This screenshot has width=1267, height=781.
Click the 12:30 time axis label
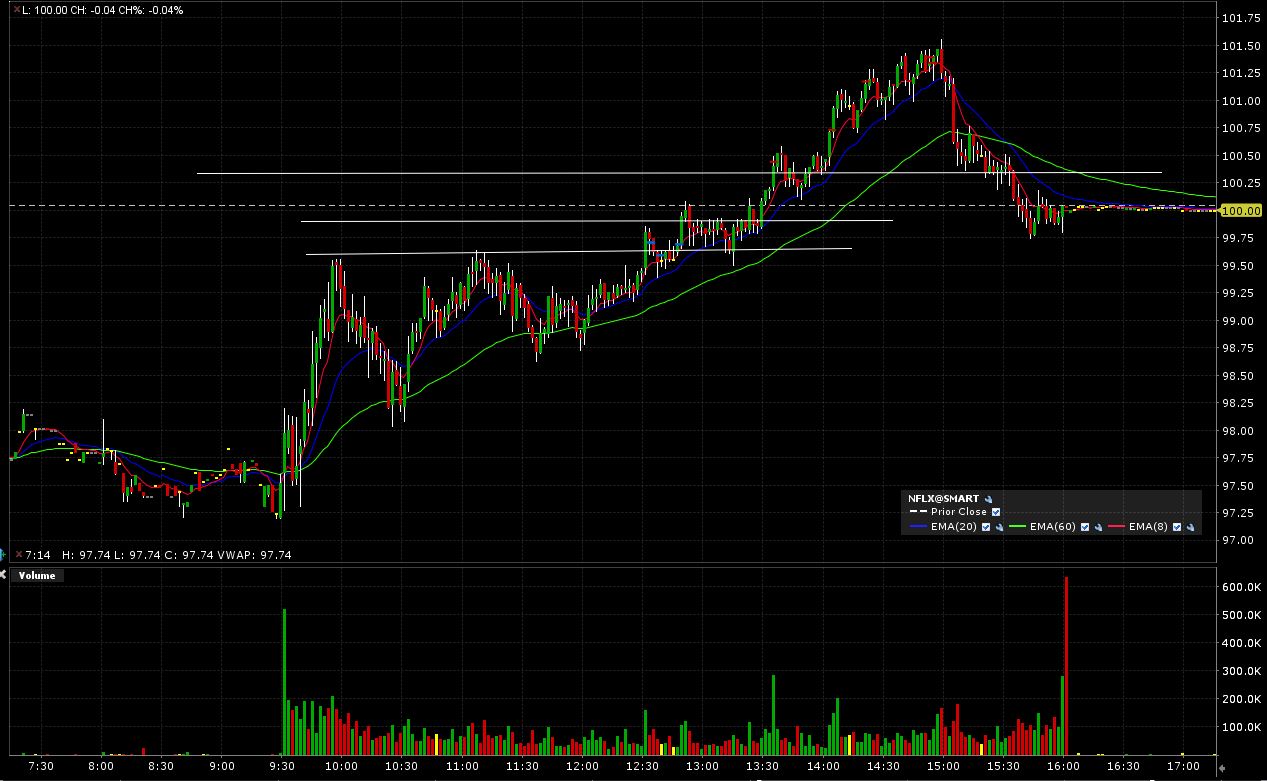[x=643, y=767]
